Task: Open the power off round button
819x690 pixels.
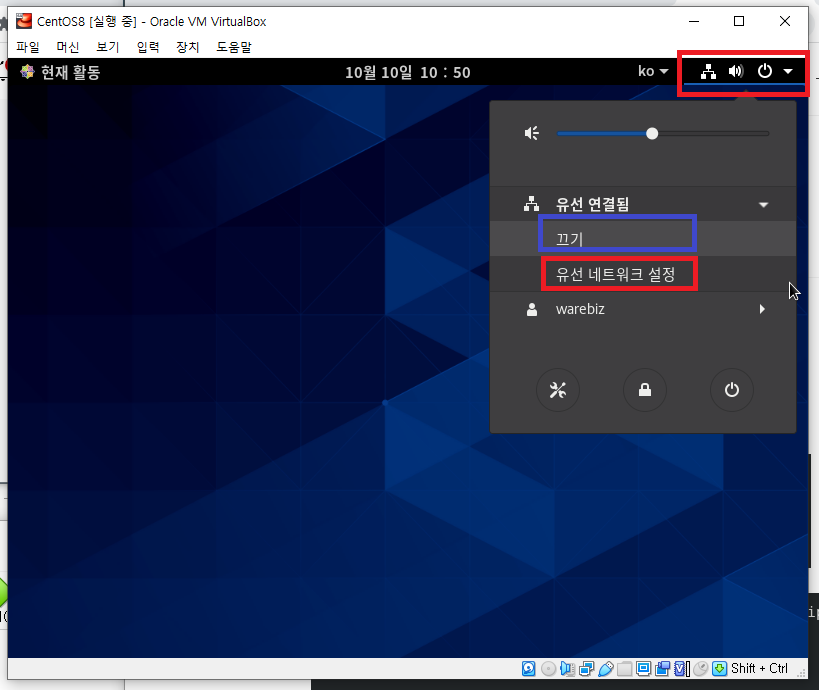Action: (x=731, y=390)
